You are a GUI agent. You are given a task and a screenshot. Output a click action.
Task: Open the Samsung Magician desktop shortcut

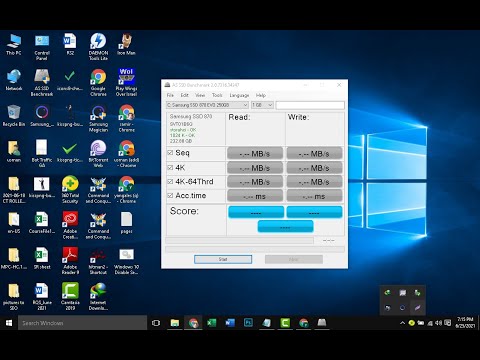[x=98, y=118]
